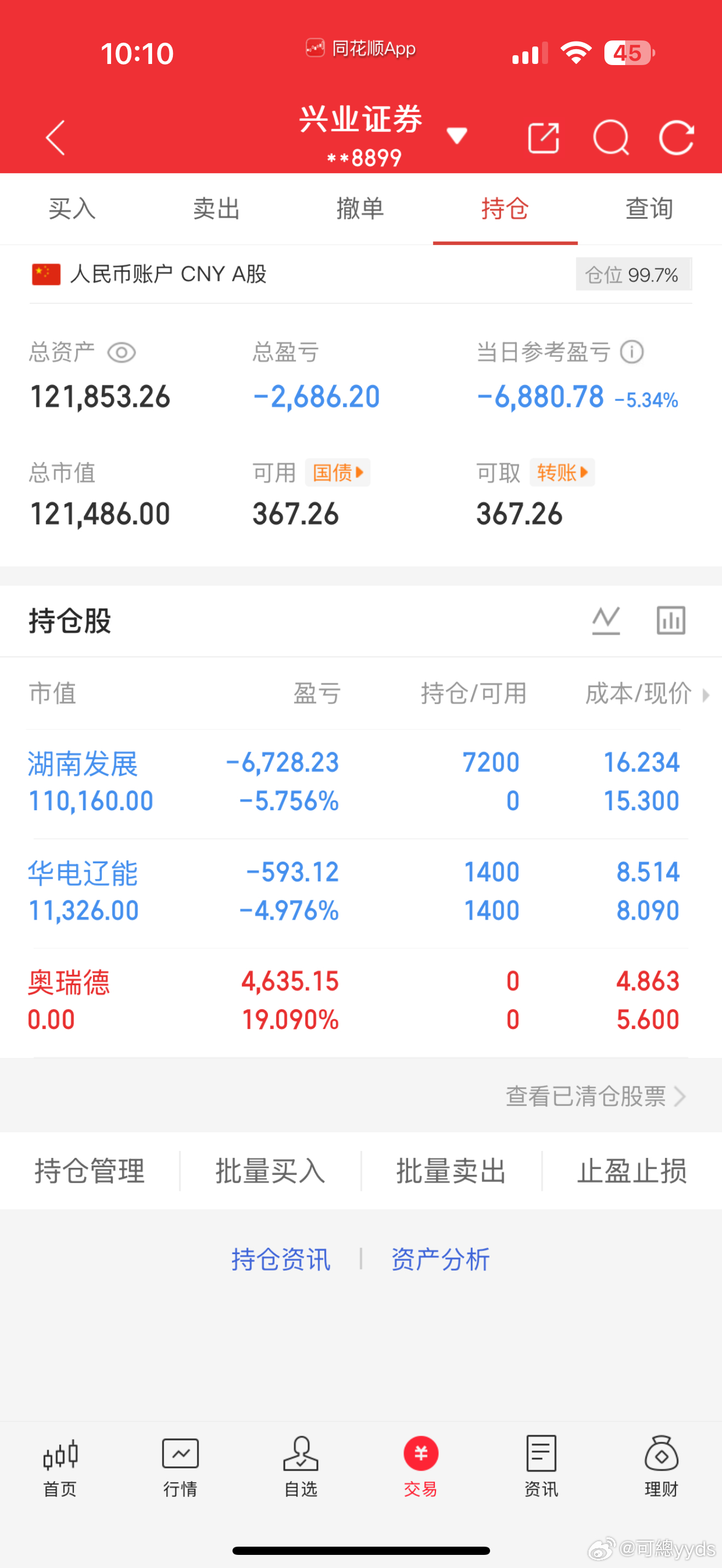Open the share/export icon in header
The width and height of the screenshot is (722, 1568).
(x=543, y=138)
